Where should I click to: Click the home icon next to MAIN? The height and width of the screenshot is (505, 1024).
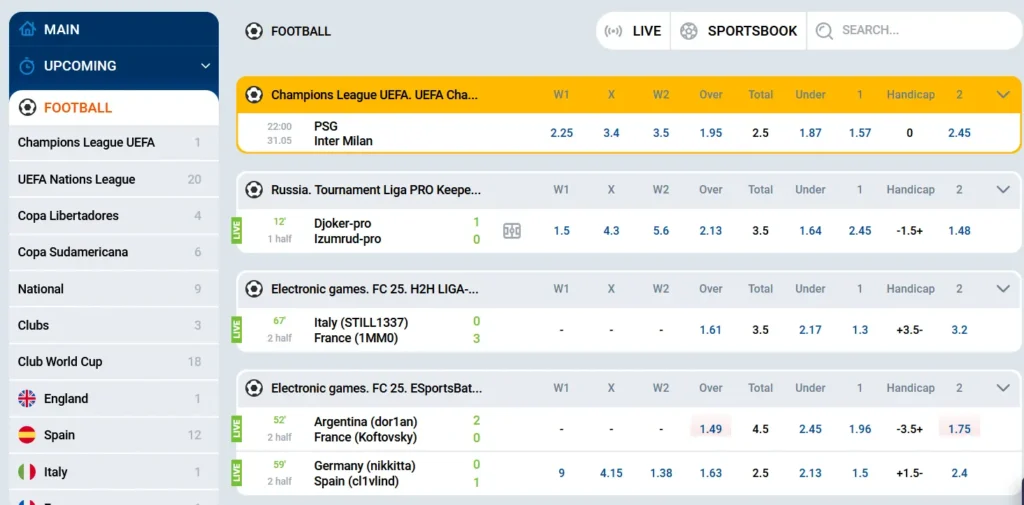[x=28, y=30]
